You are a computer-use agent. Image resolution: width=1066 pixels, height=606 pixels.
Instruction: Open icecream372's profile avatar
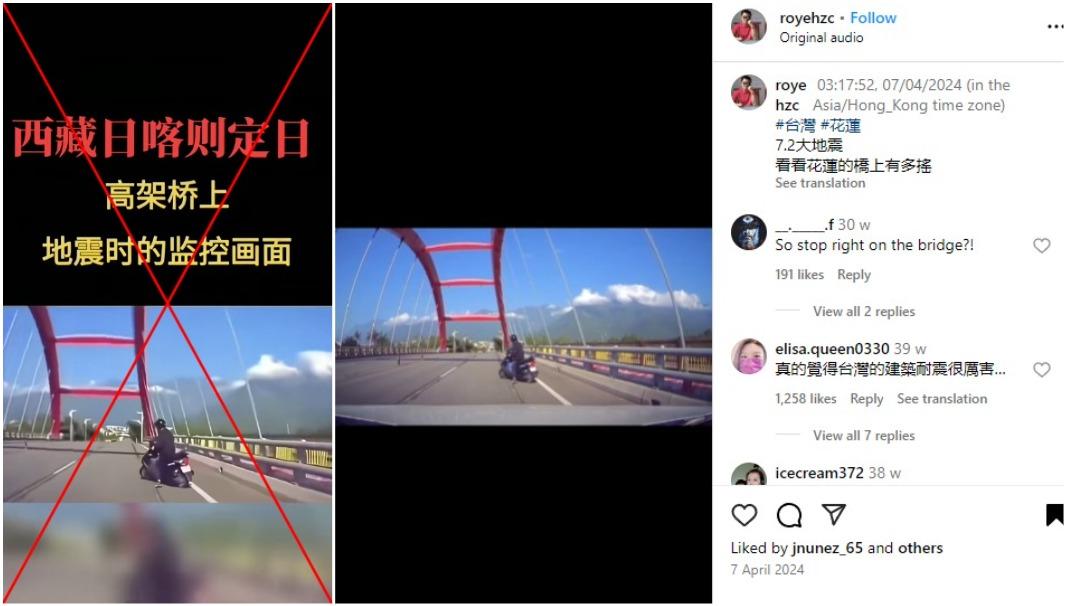click(x=749, y=474)
